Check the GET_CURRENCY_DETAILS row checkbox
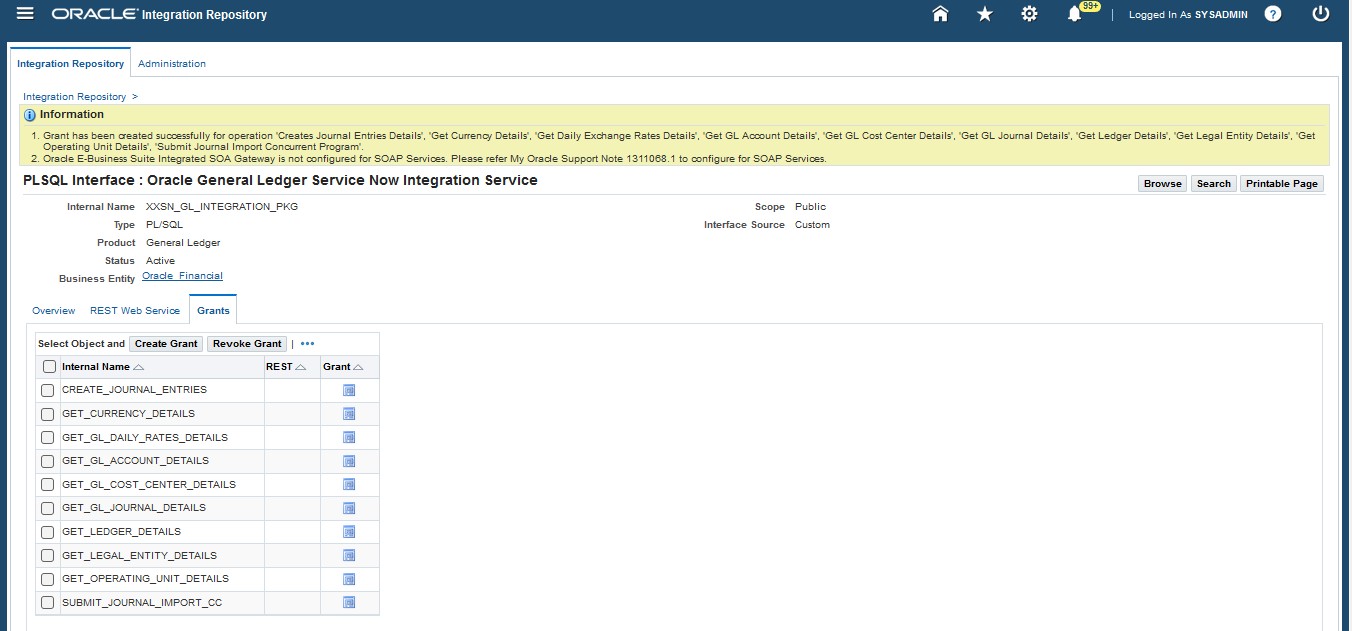 [47, 414]
